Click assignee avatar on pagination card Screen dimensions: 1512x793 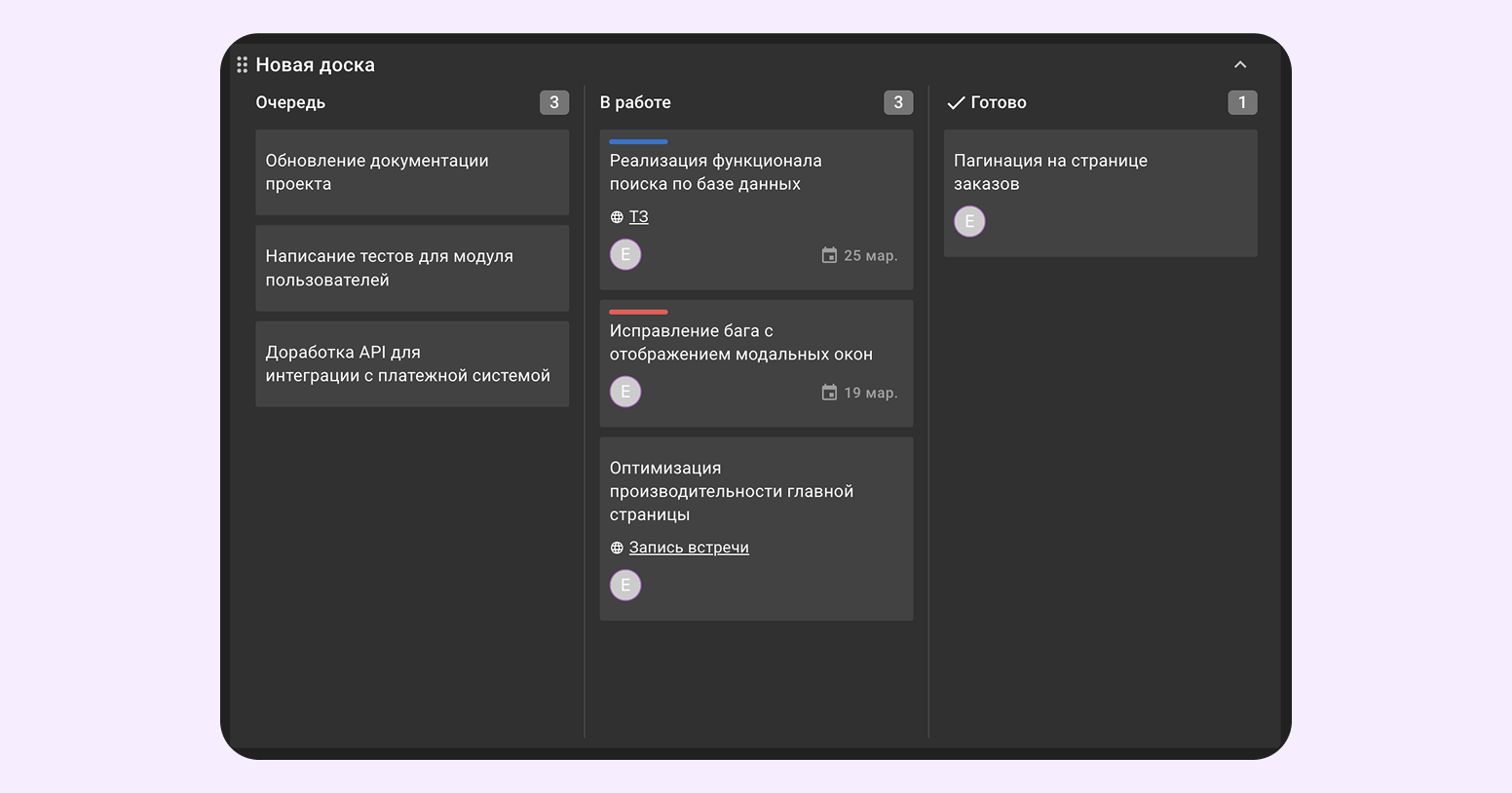click(969, 221)
